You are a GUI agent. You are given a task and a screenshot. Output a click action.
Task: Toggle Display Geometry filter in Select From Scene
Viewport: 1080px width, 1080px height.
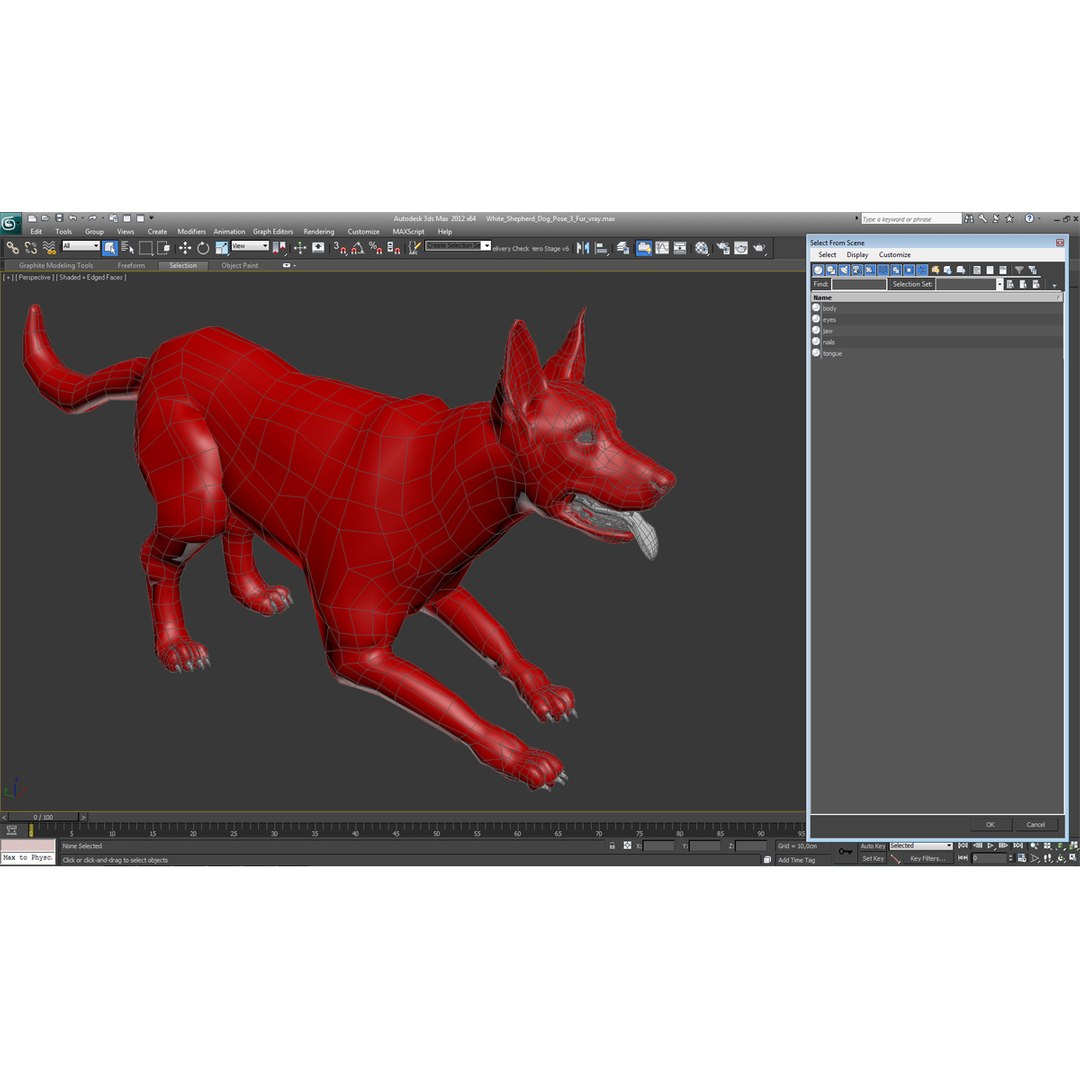818,270
